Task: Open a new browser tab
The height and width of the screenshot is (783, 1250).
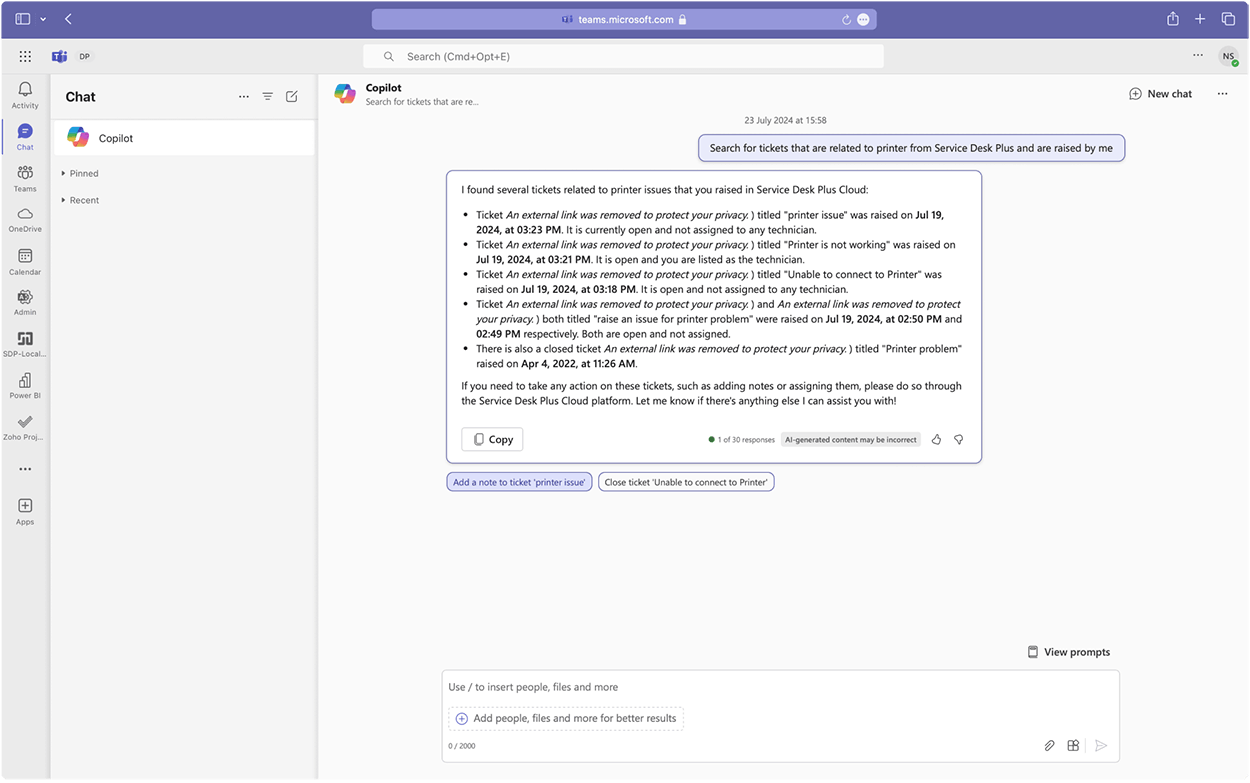Action: (x=1200, y=19)
